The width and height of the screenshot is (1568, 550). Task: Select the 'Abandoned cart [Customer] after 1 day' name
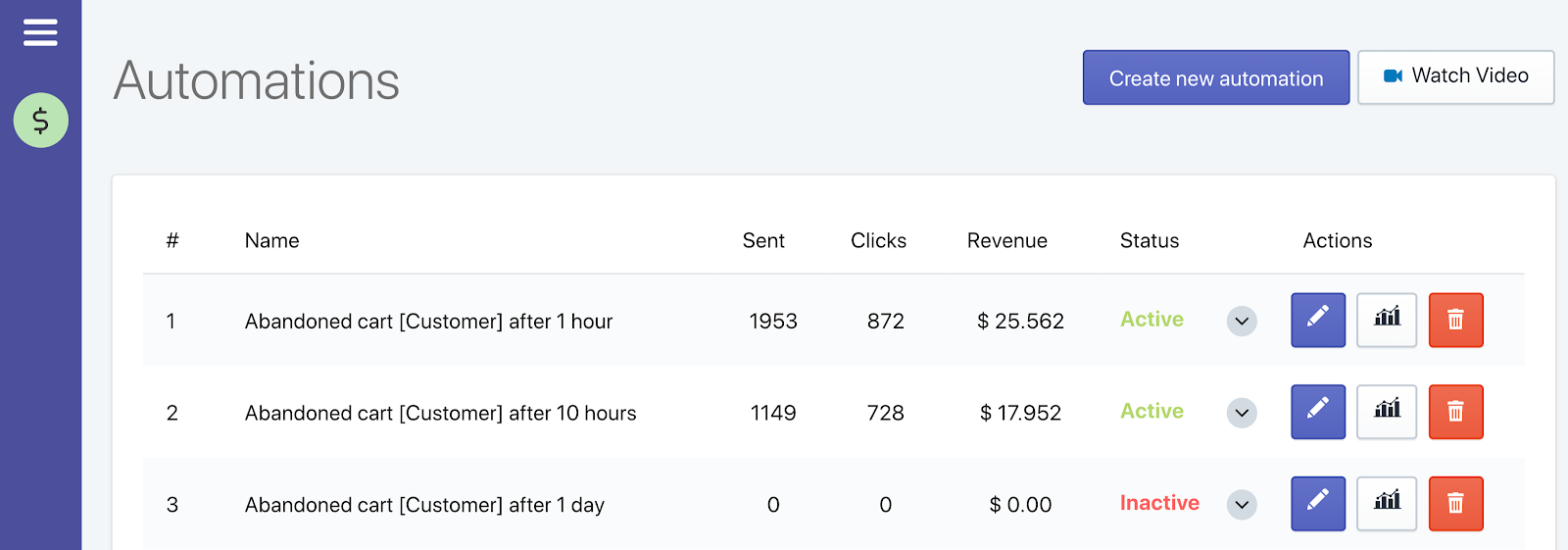point(424,505)
